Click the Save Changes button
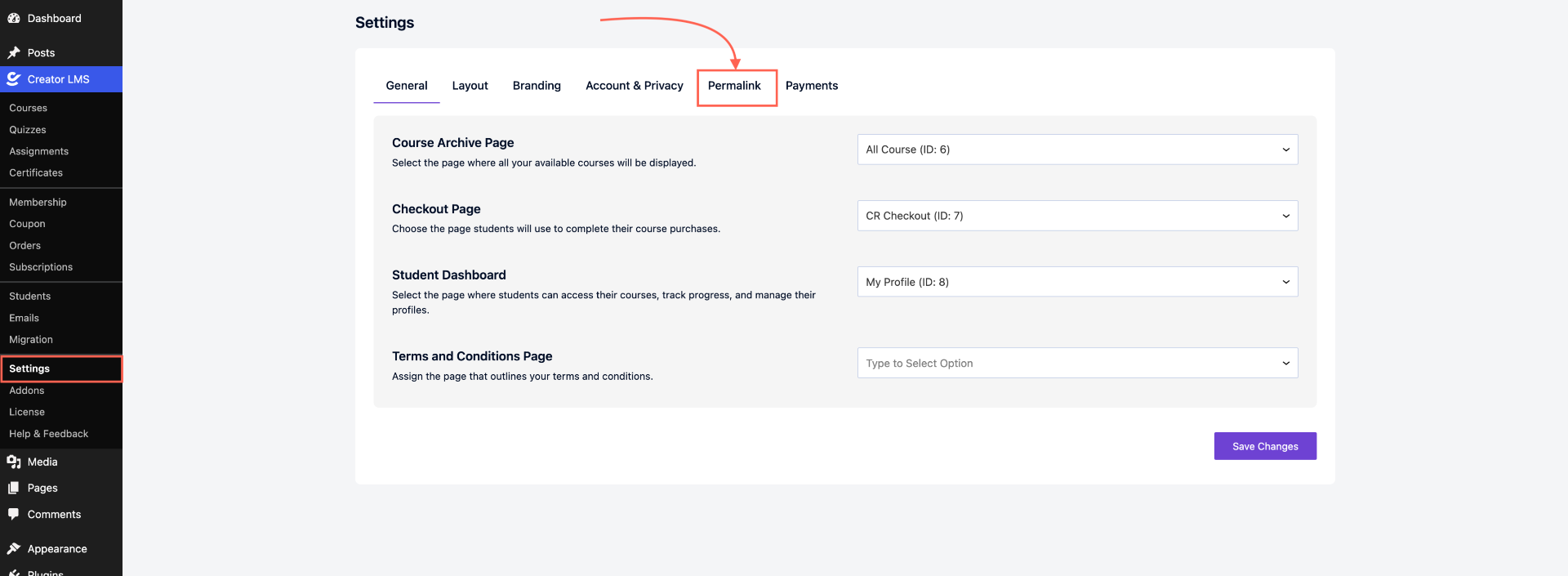Viewport: 1568px width, 576px height. tap(1265, 446)
